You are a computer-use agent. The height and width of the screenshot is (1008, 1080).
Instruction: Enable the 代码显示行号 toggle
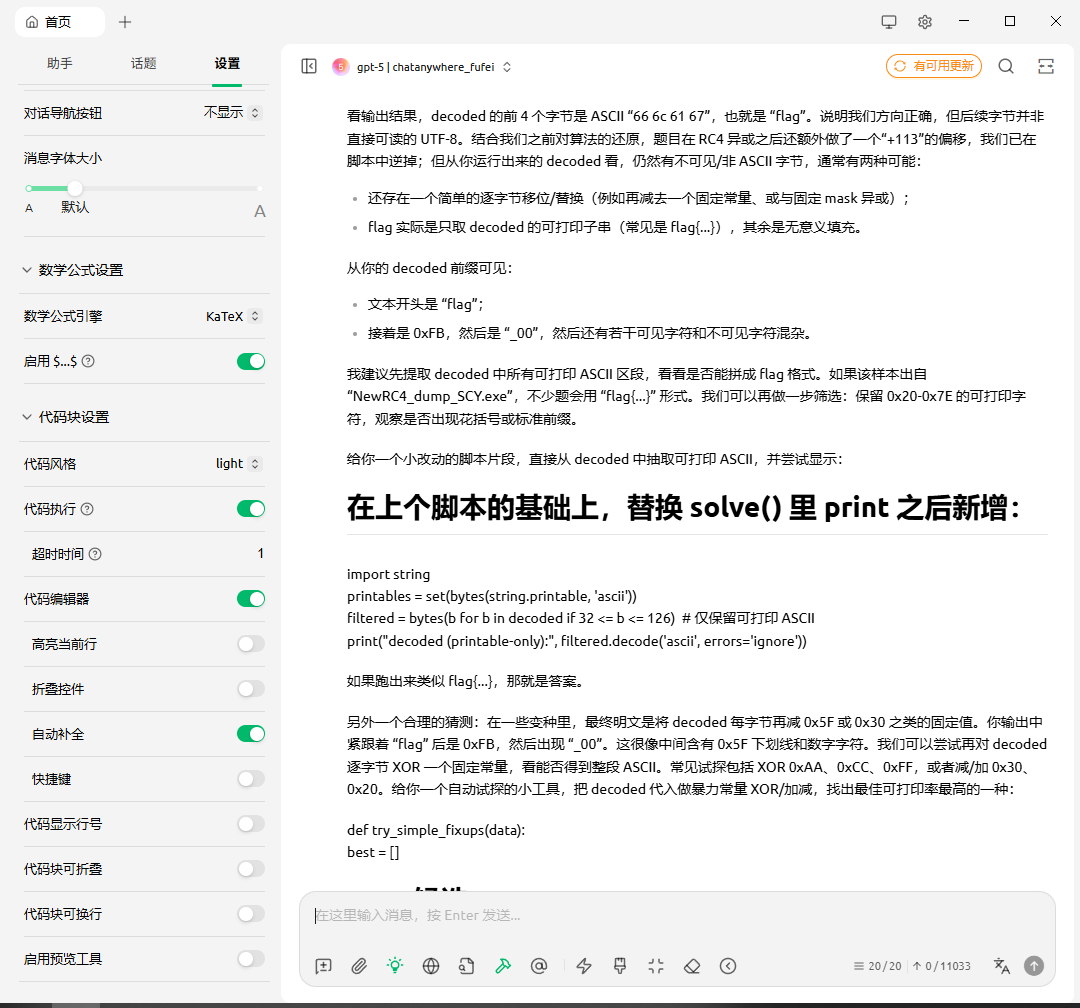[x=251, y=824]
